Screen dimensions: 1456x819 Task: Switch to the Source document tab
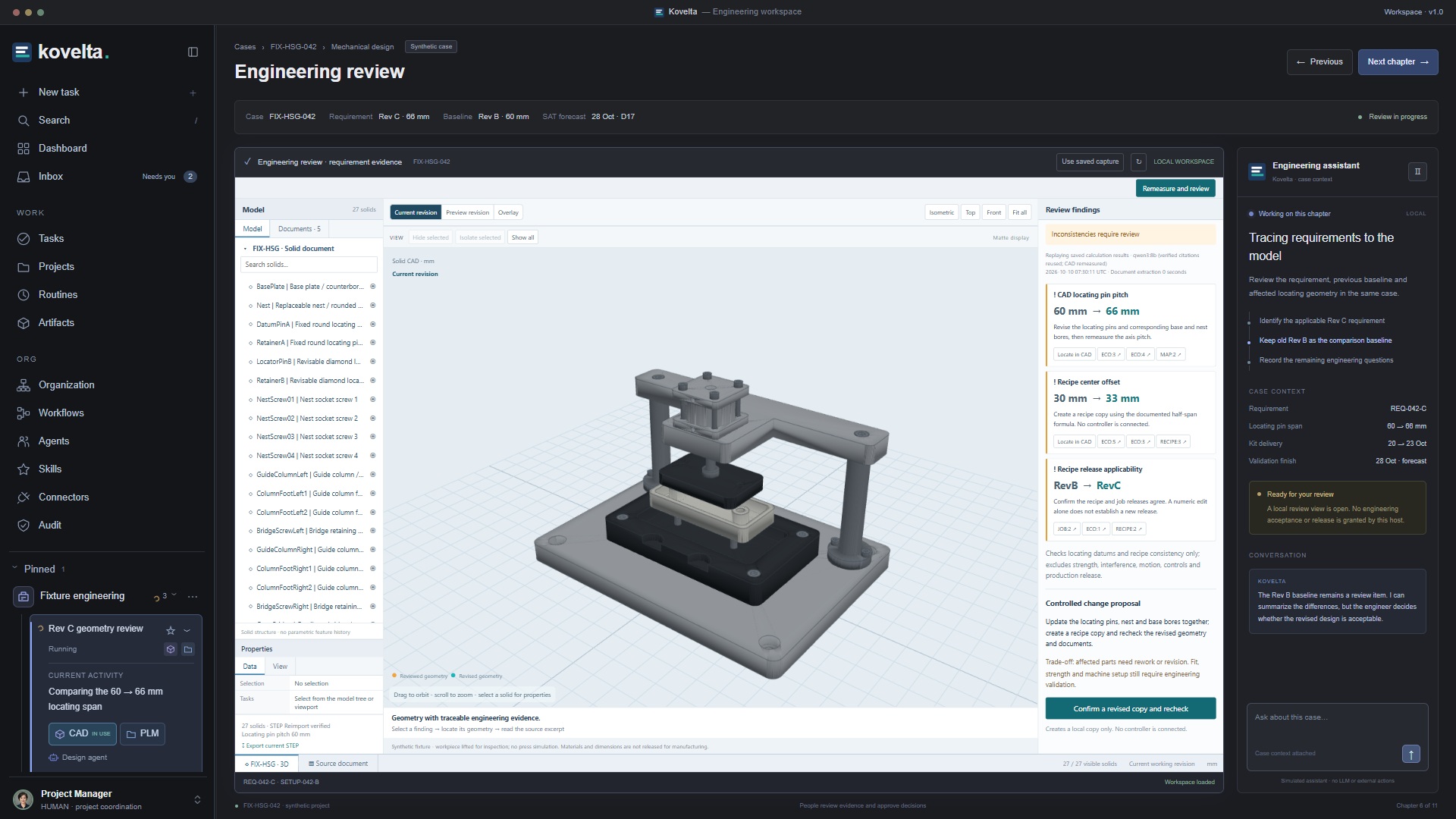click(x=338, y=764)
